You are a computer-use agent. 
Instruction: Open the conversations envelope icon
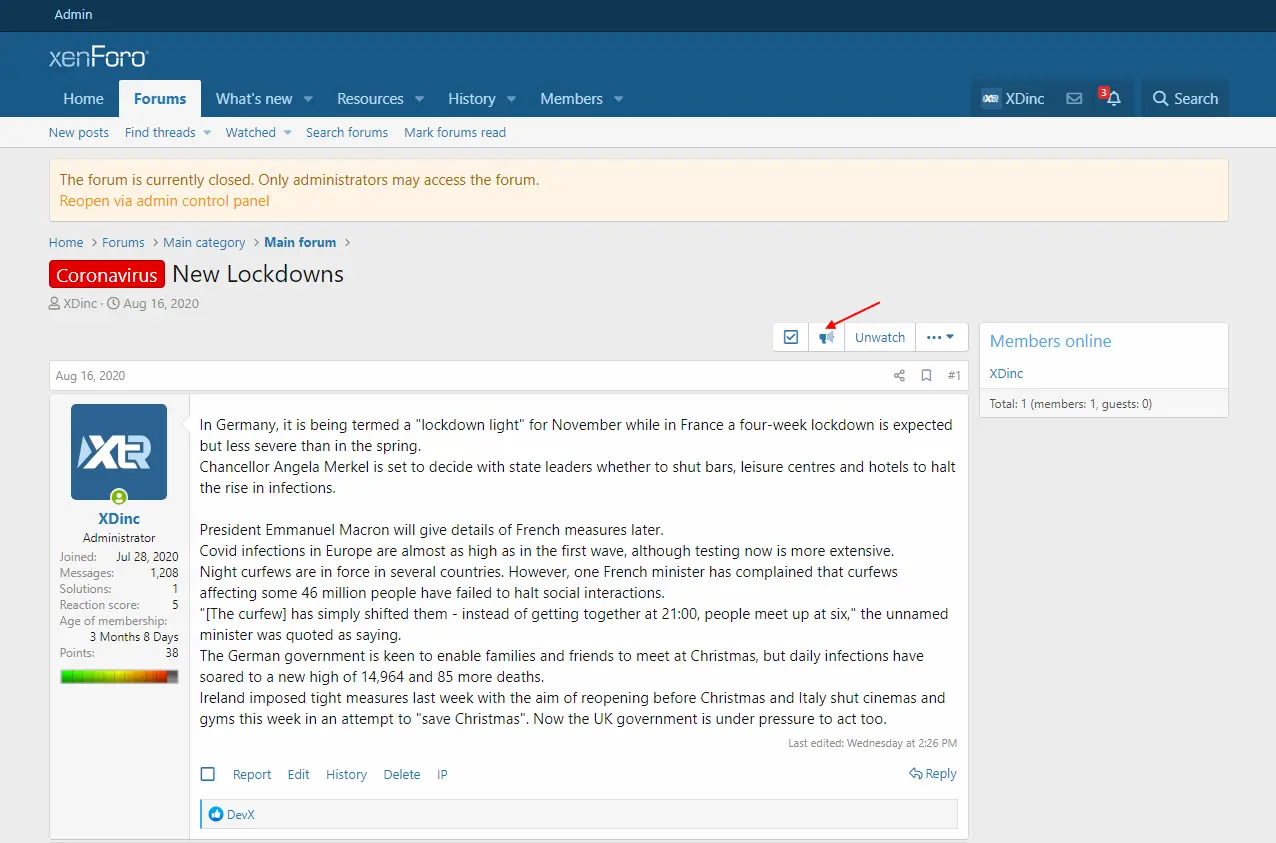[1074, 99]
